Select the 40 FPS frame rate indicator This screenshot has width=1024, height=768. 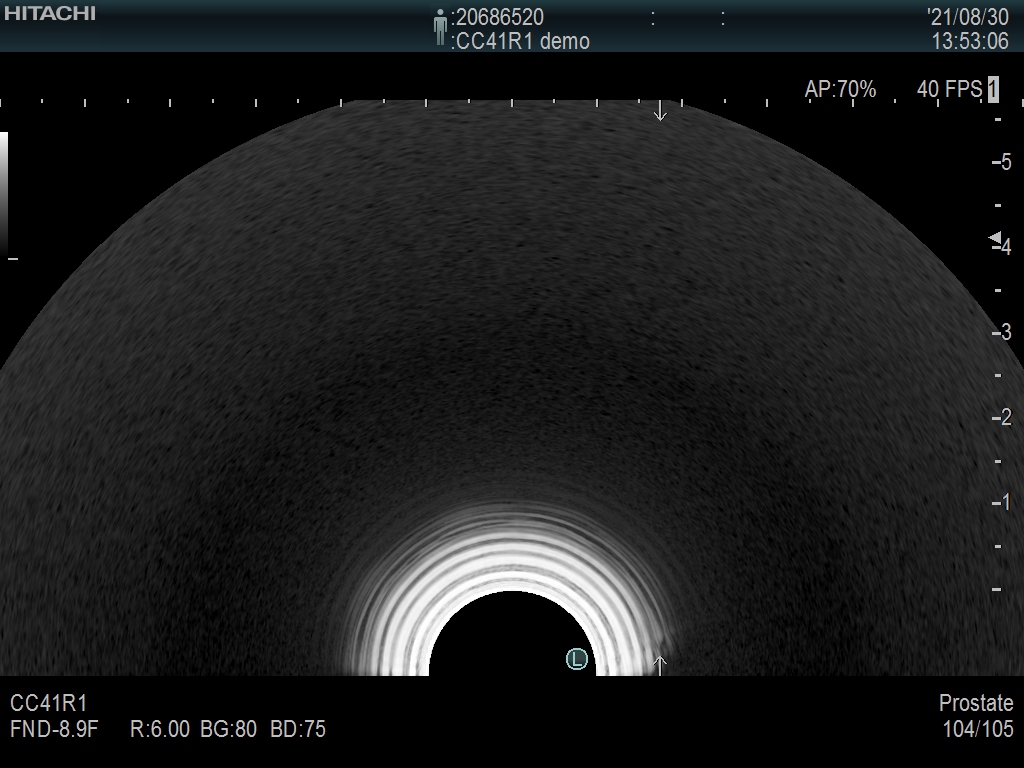(x=949, y=90)
